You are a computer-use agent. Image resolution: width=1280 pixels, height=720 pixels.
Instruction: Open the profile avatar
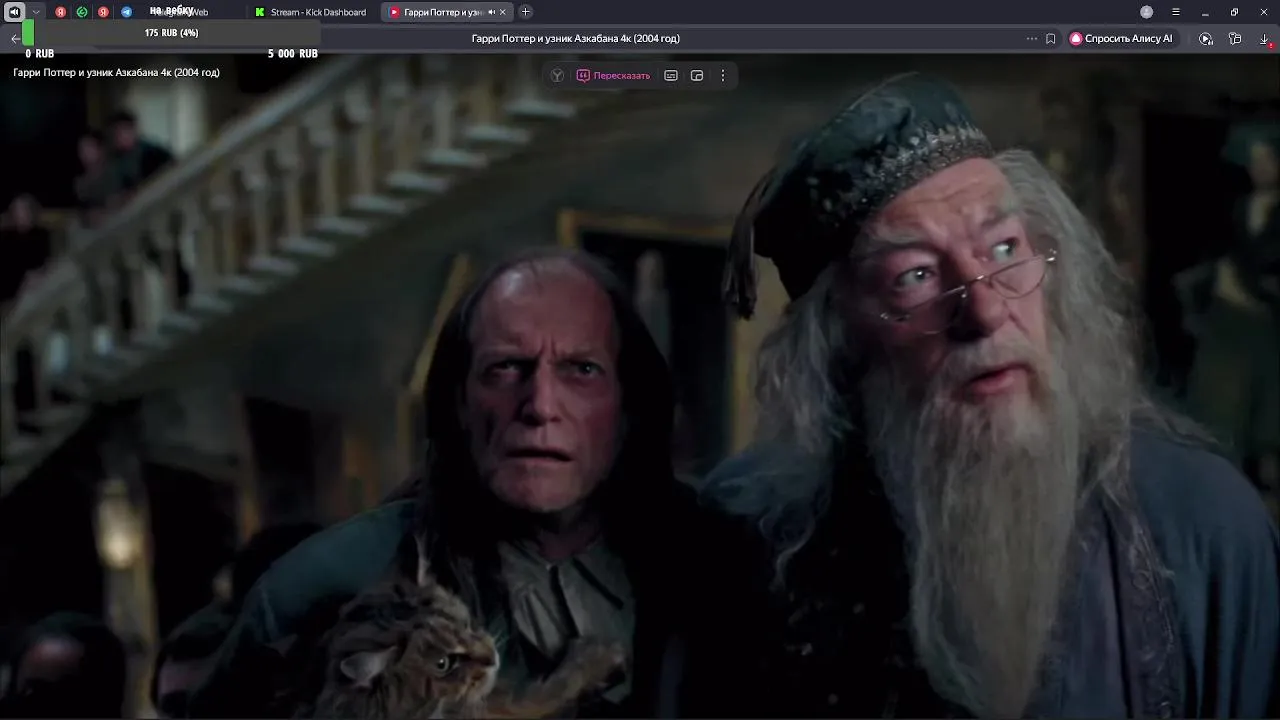(x=1147, y=12)
